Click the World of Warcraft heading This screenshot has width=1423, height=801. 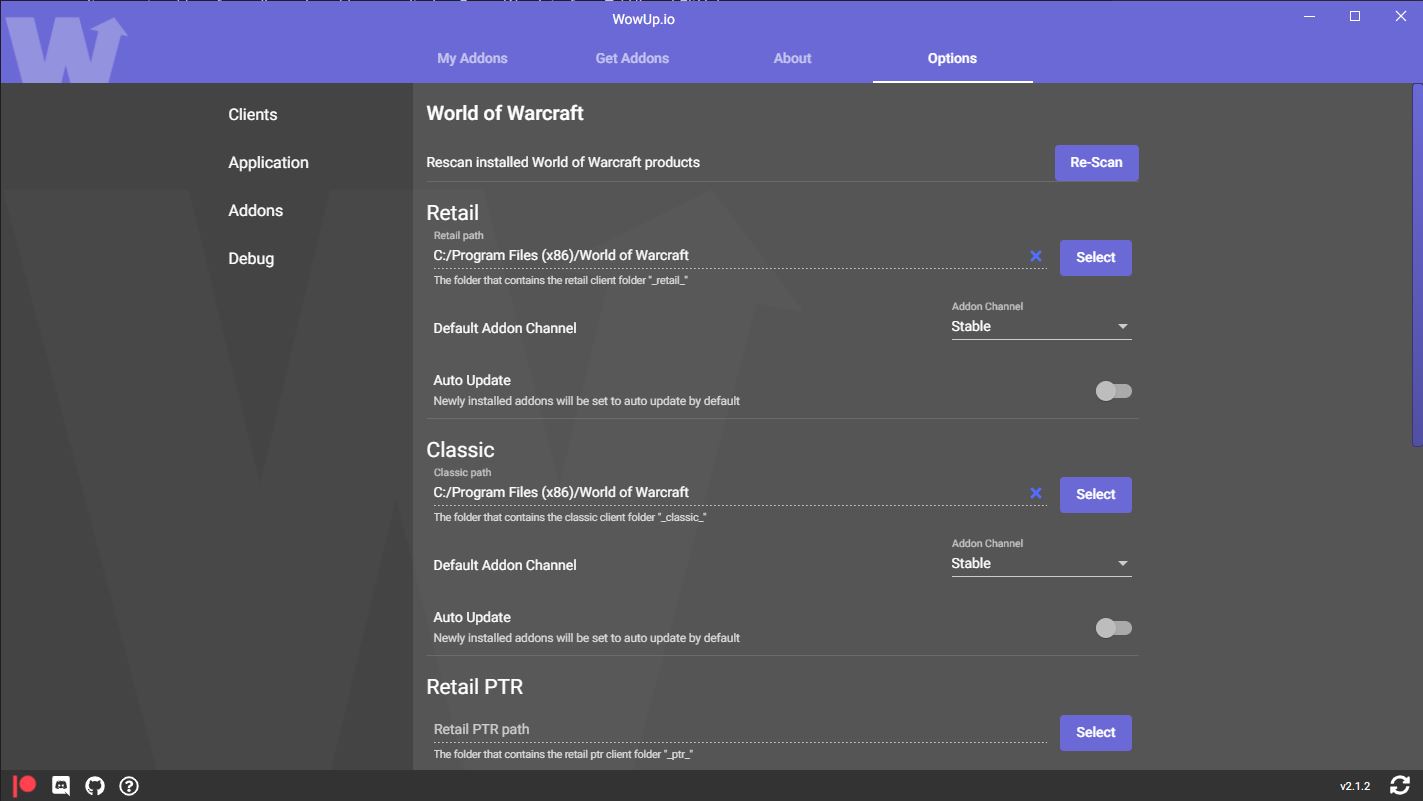(x=505, y=113)
